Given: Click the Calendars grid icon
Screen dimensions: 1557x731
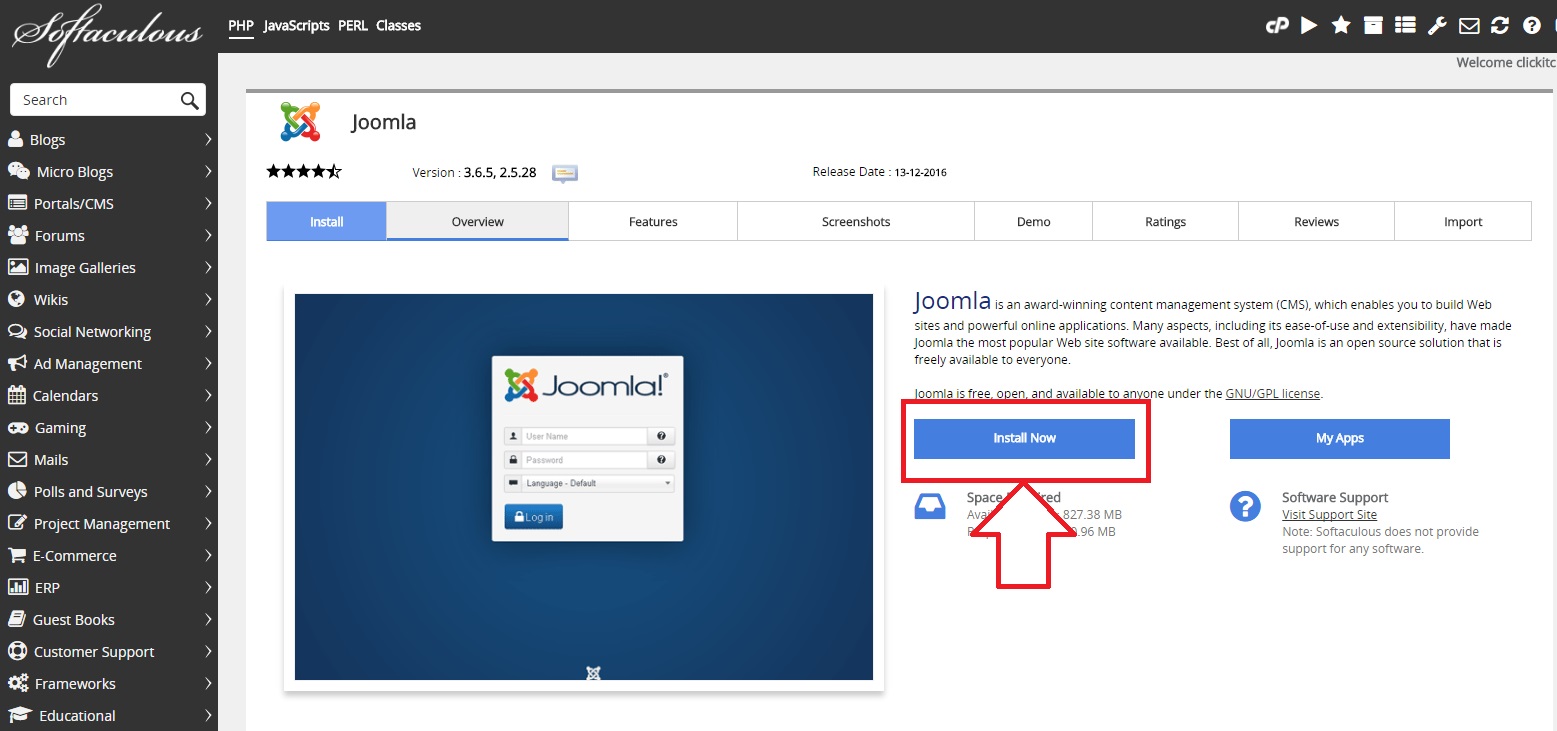Looking at the screenshot, I should coord(16,395).
